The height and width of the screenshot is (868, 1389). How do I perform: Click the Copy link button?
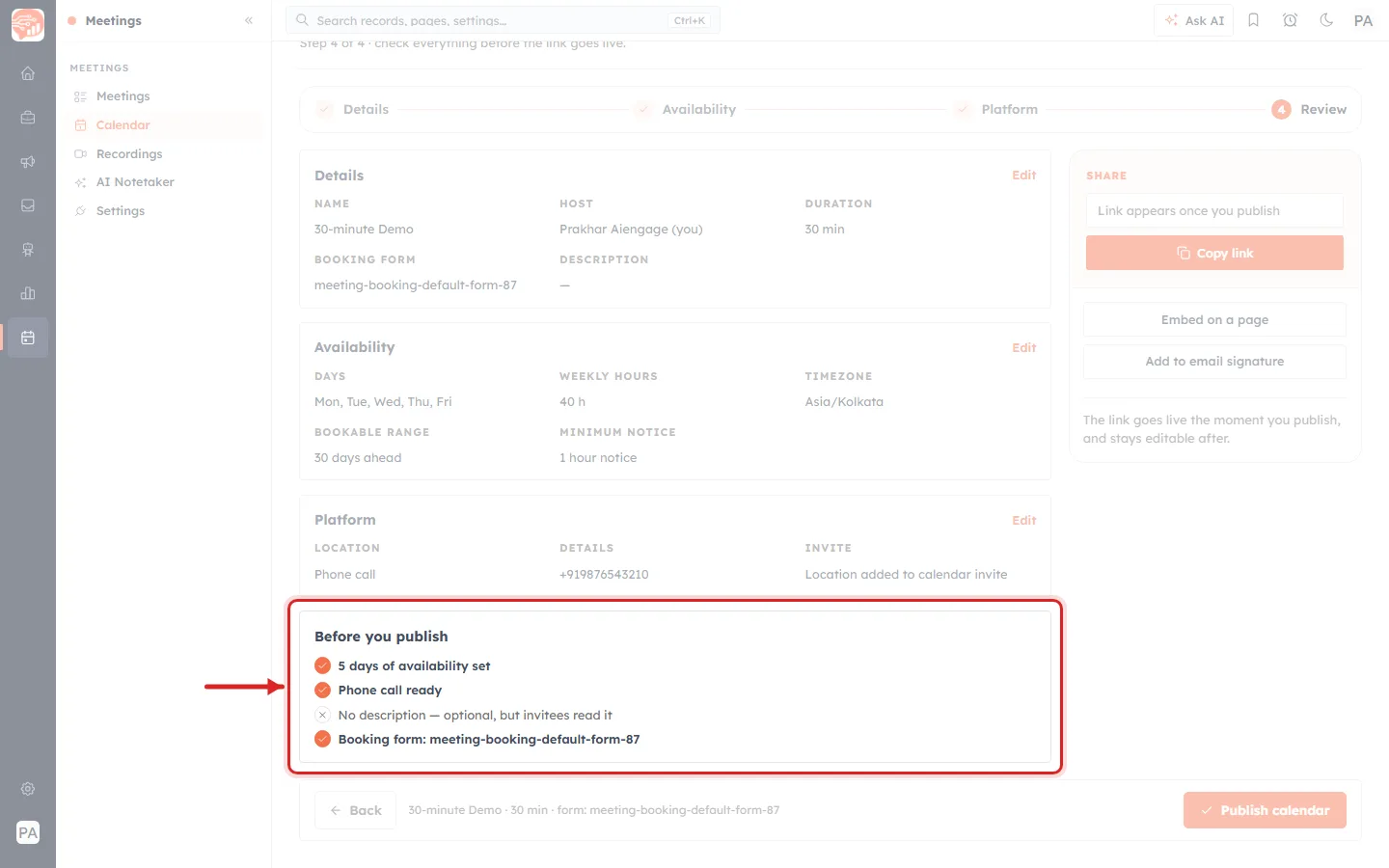point(1214,253)
